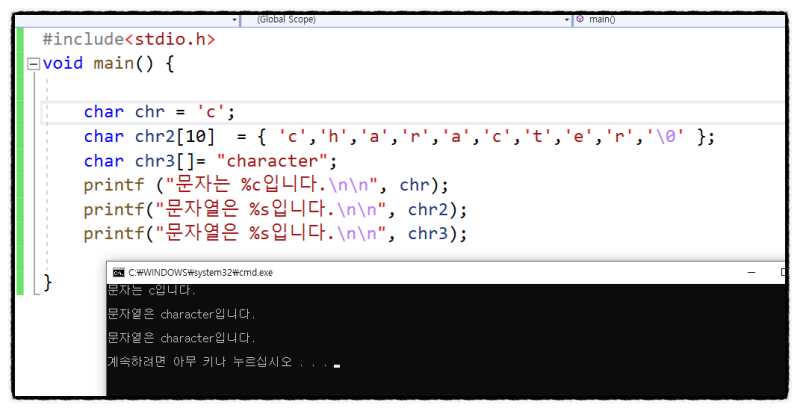Click the printf line printing chr3
The width and height of the screenshot is (800, 411).
click(275, 234)
